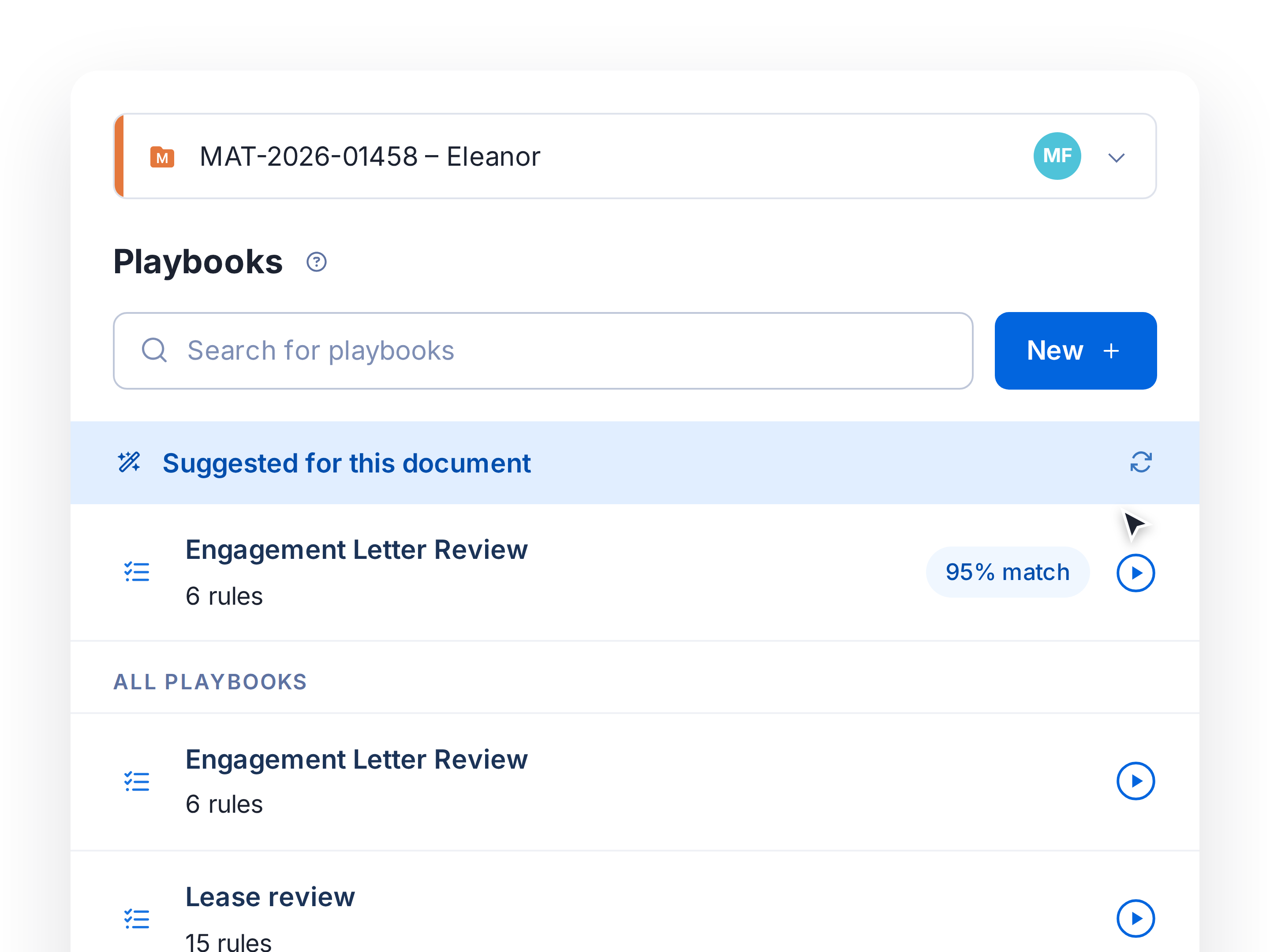Screen dimensions: 1270x952
Task: Click checklist icon of the 95% match playbook
Action: click(137, 572)
